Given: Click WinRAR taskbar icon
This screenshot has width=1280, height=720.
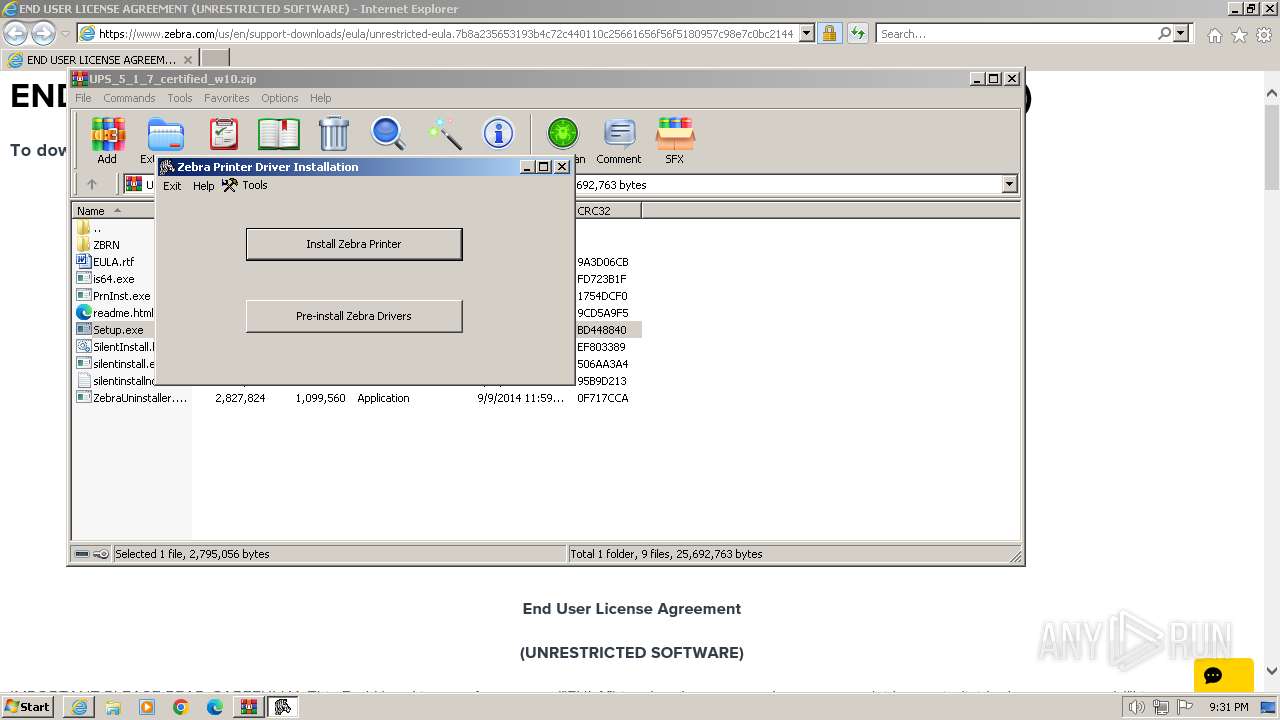Looking at the screenshot, I should tap(248, 707).
